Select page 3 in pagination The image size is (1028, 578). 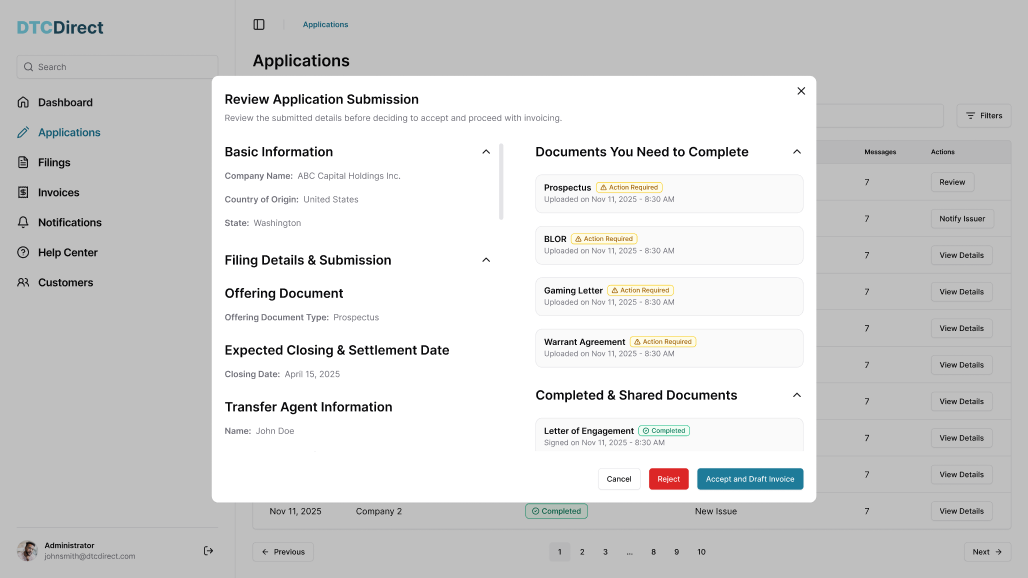605,552
